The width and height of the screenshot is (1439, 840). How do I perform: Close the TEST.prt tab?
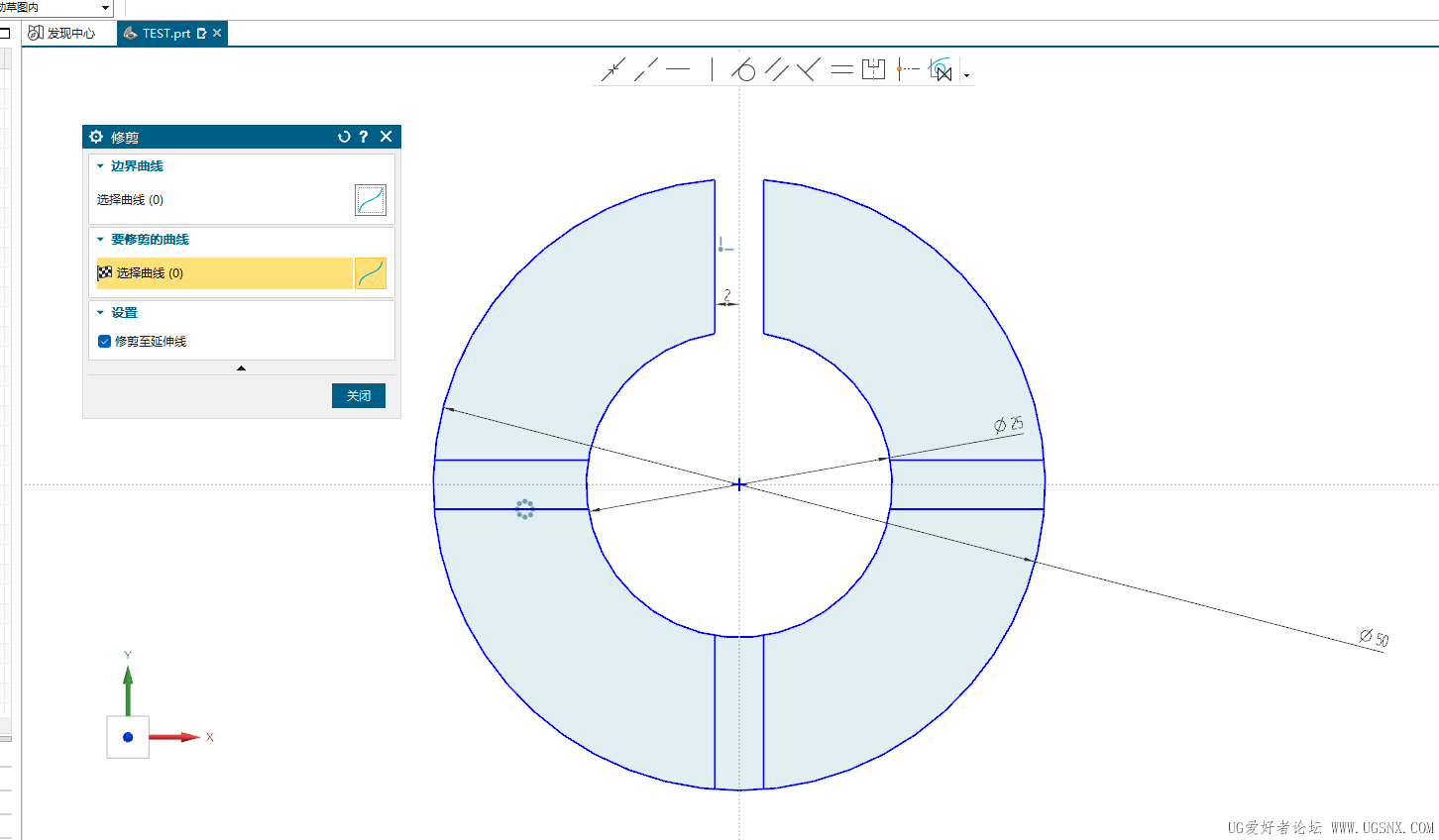[217, 33]
